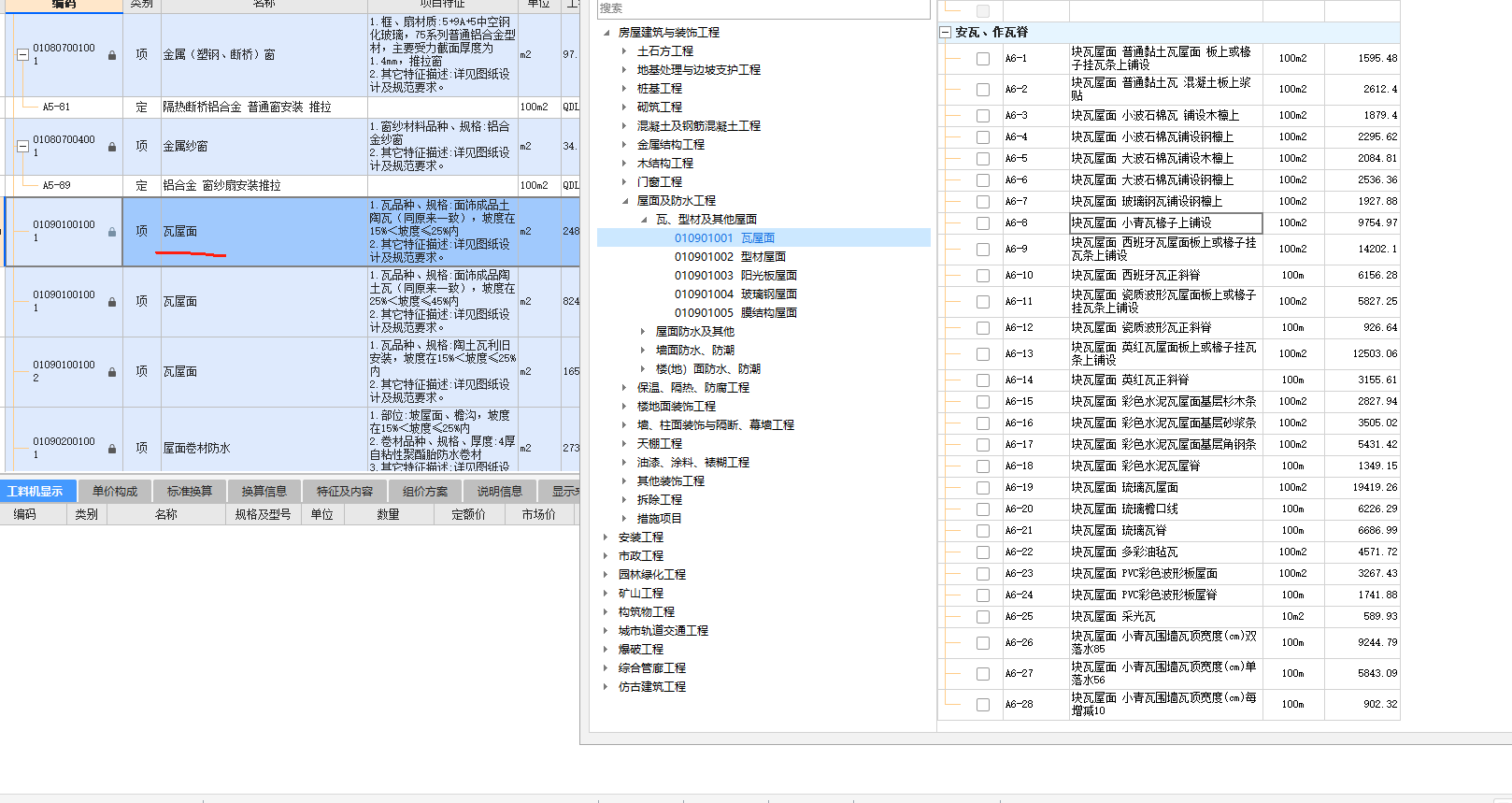Tick checkbox for A6-9 西班牙瓦屋面
Viewport: 1512px width, 803px height.
[983, 250]
